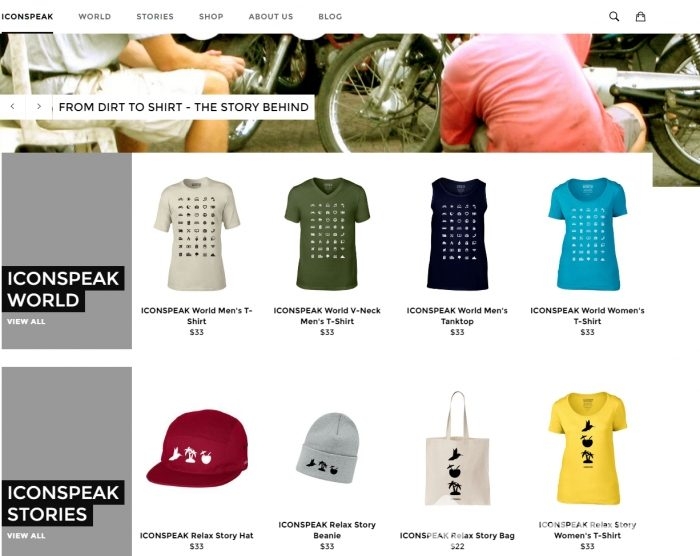Click the ICONSPEAK Relax Story Bag title
Viewport: 700px width, 556px height.
click(457, 535)
